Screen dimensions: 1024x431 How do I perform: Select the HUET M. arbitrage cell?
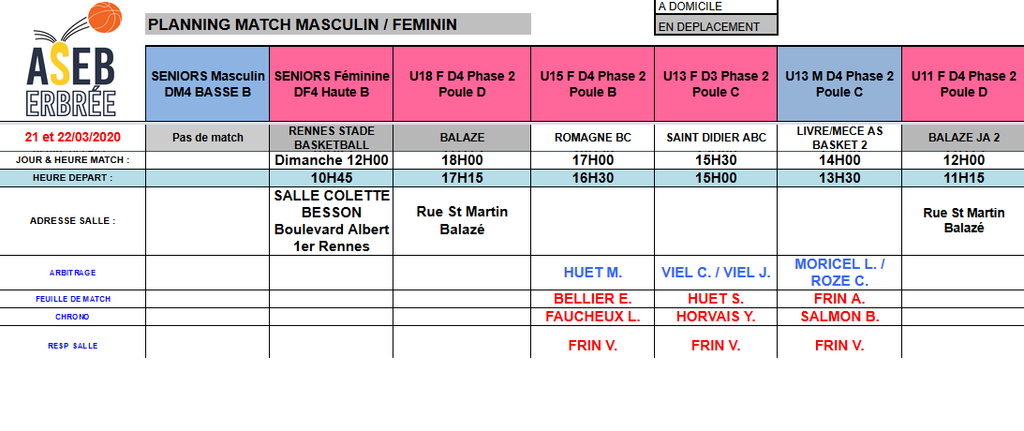click(x=592, y=272)
